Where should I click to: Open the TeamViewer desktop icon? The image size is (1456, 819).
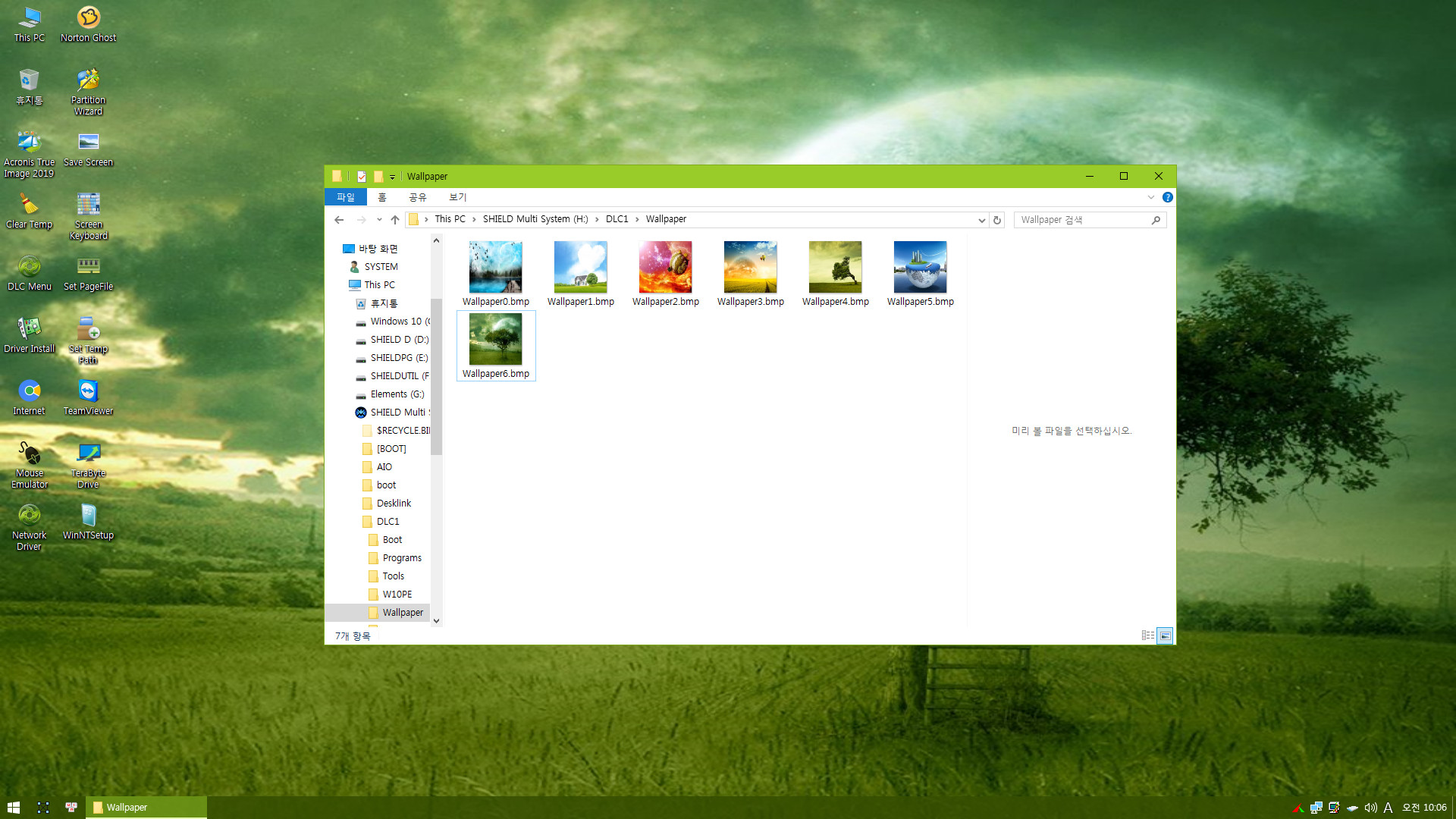click(88, 397)
